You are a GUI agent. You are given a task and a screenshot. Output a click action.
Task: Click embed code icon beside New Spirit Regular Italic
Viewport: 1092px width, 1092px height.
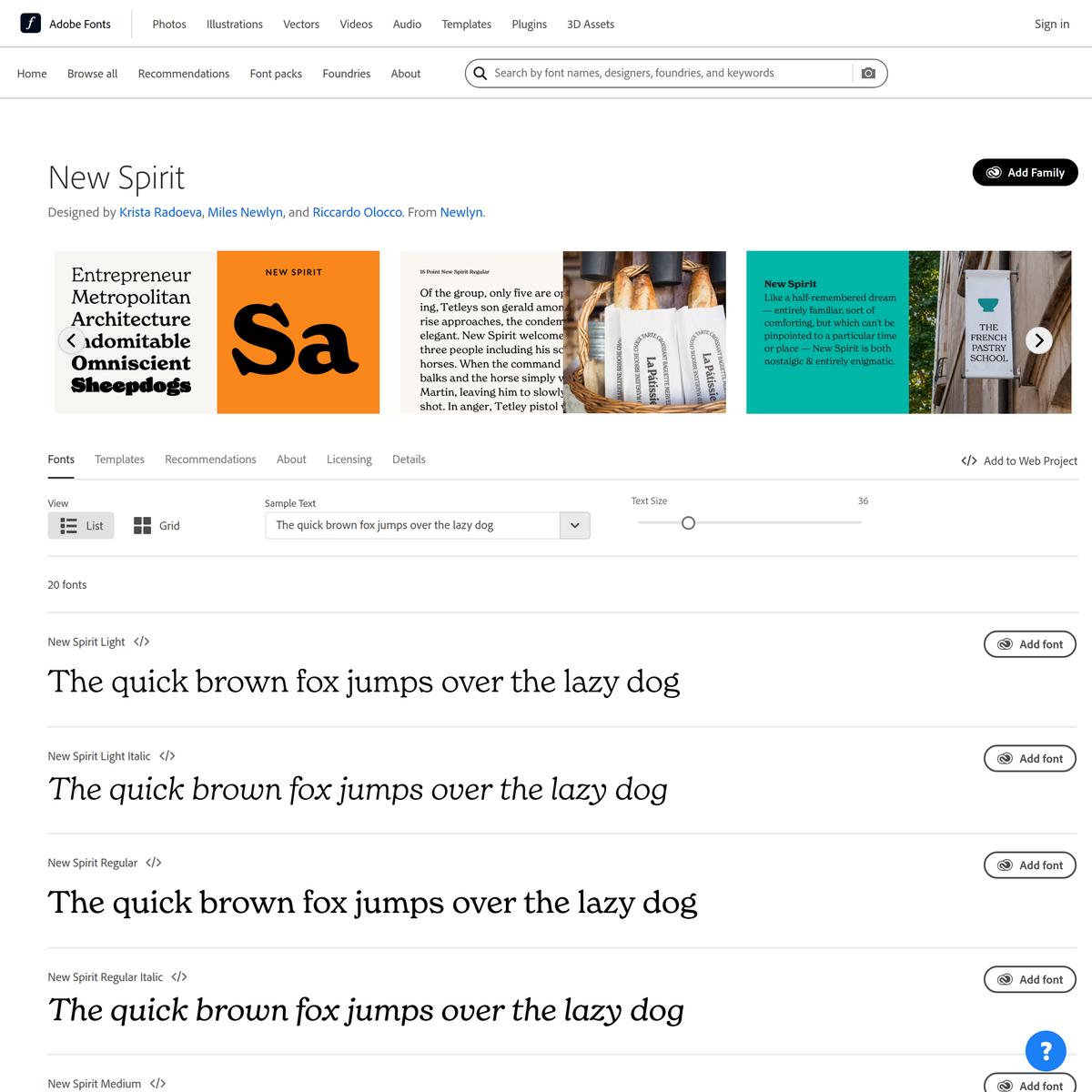[179, 977]
